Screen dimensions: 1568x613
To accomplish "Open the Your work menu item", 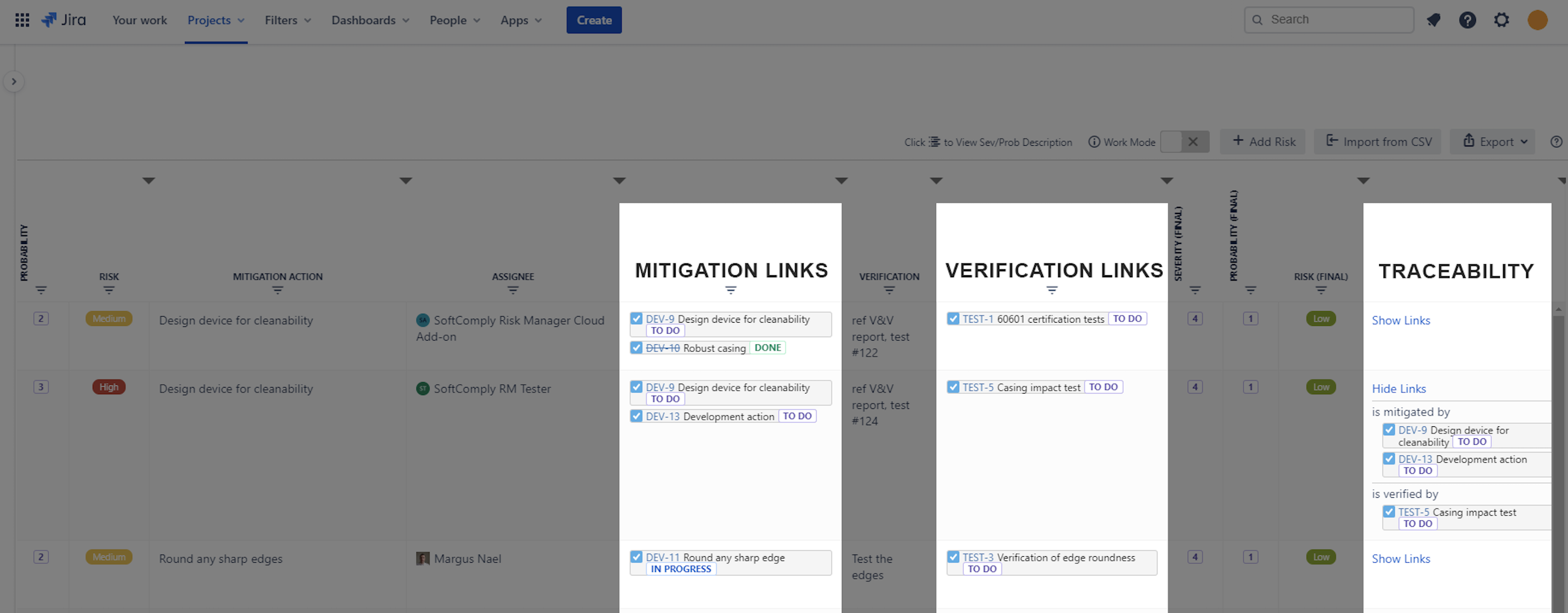I will [139, 20].
